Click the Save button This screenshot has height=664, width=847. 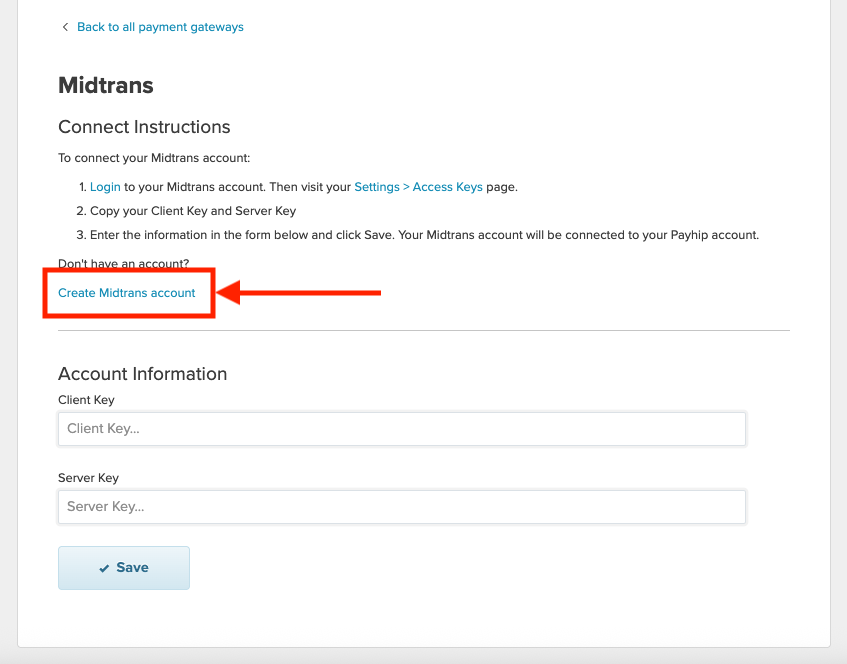(x=124, y=568)
